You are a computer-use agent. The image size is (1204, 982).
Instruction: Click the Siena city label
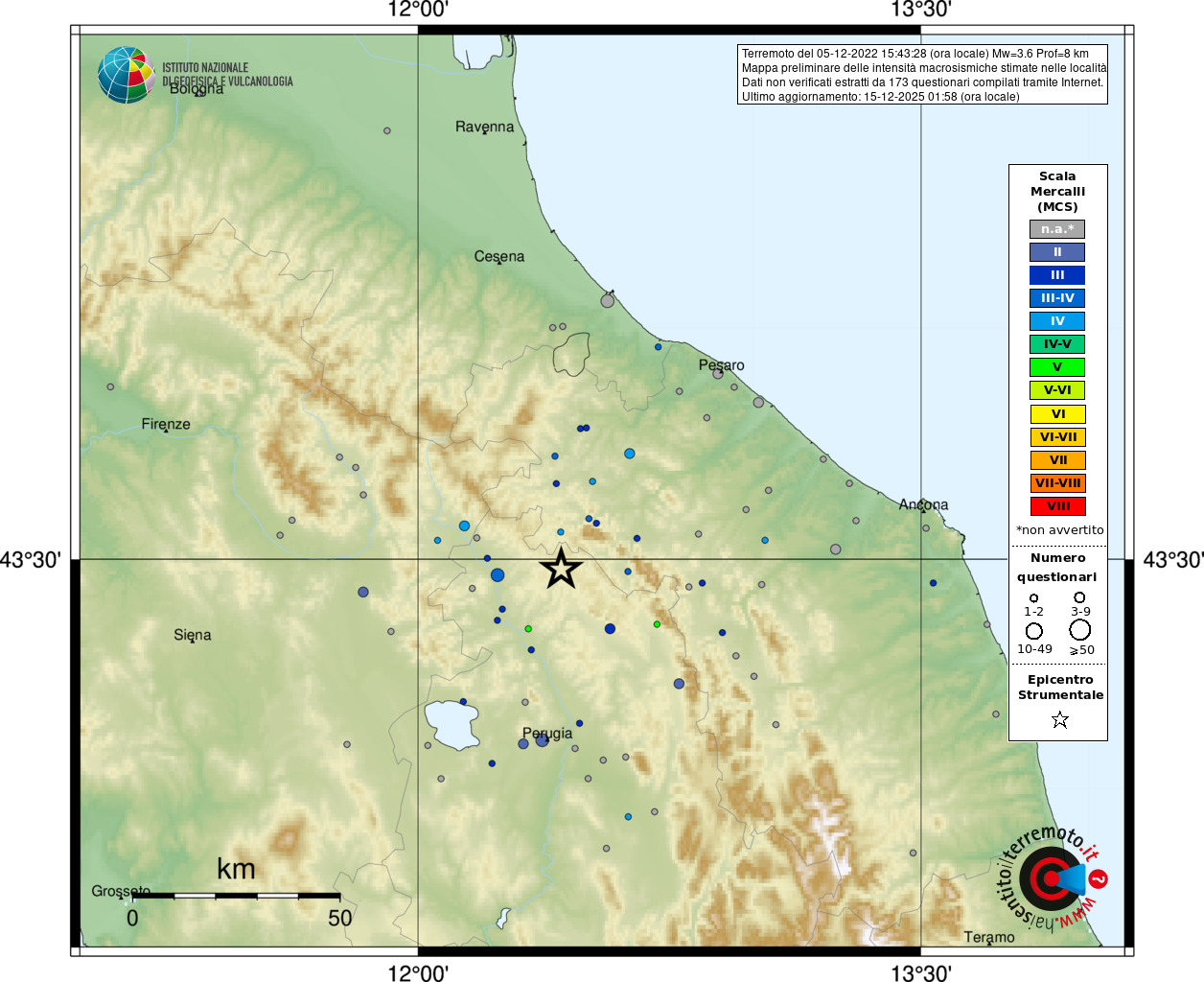[x=193, y=635]
